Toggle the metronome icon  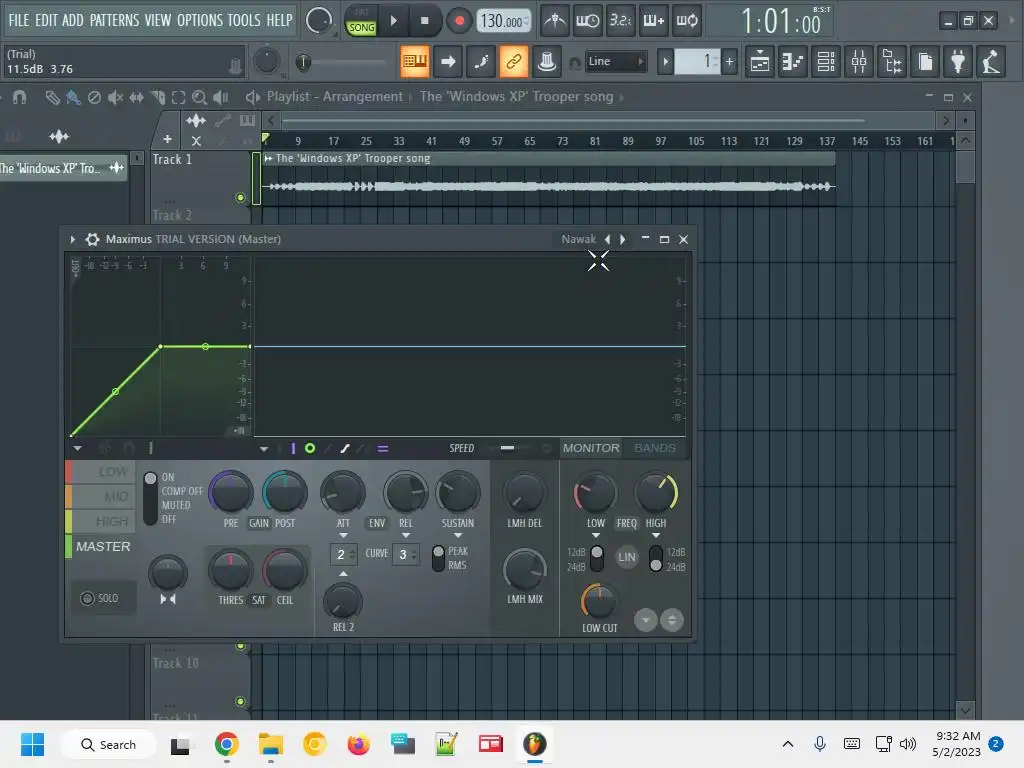[555, 21]
